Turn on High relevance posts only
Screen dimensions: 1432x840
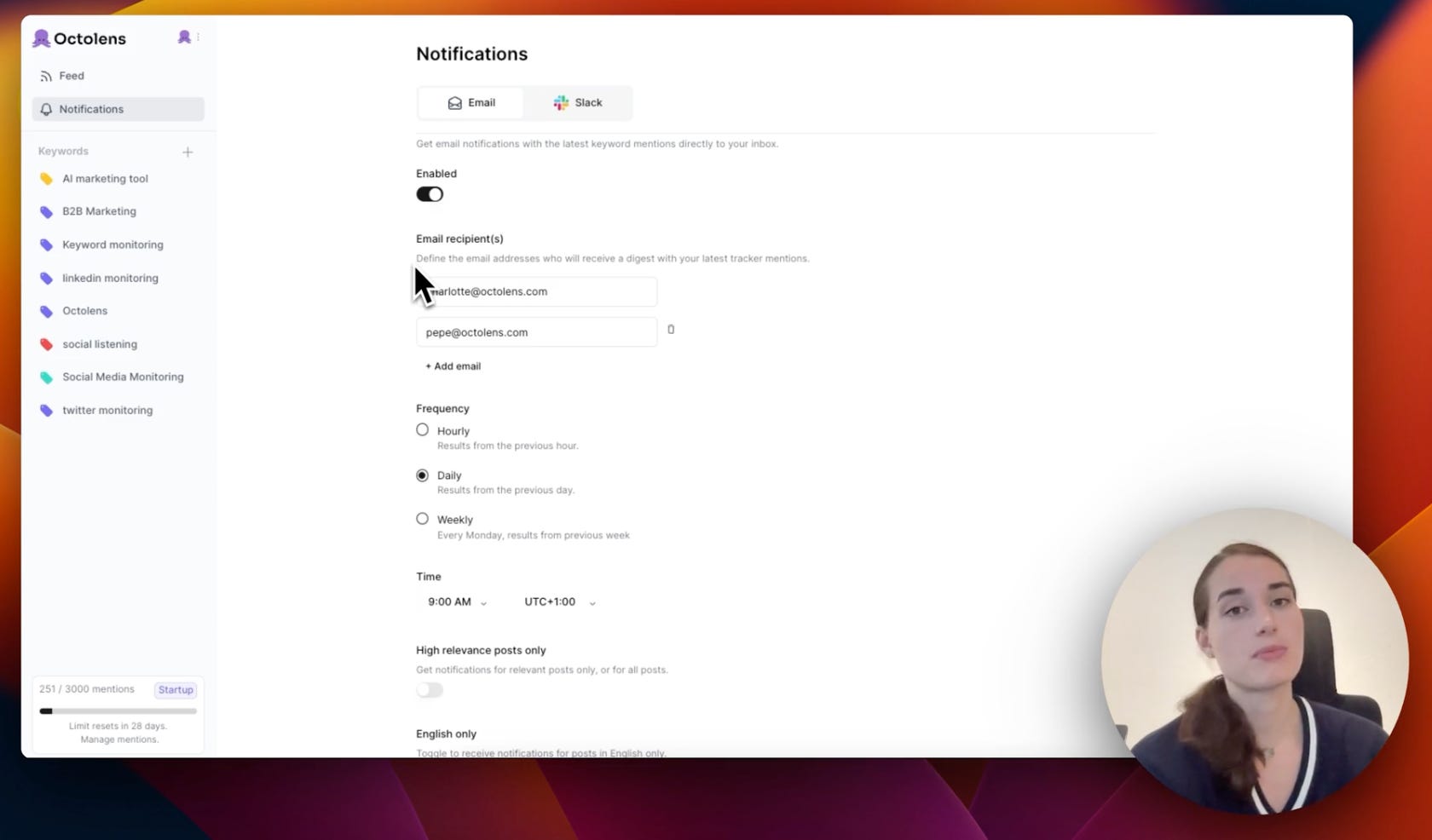[x=430, y=690]
